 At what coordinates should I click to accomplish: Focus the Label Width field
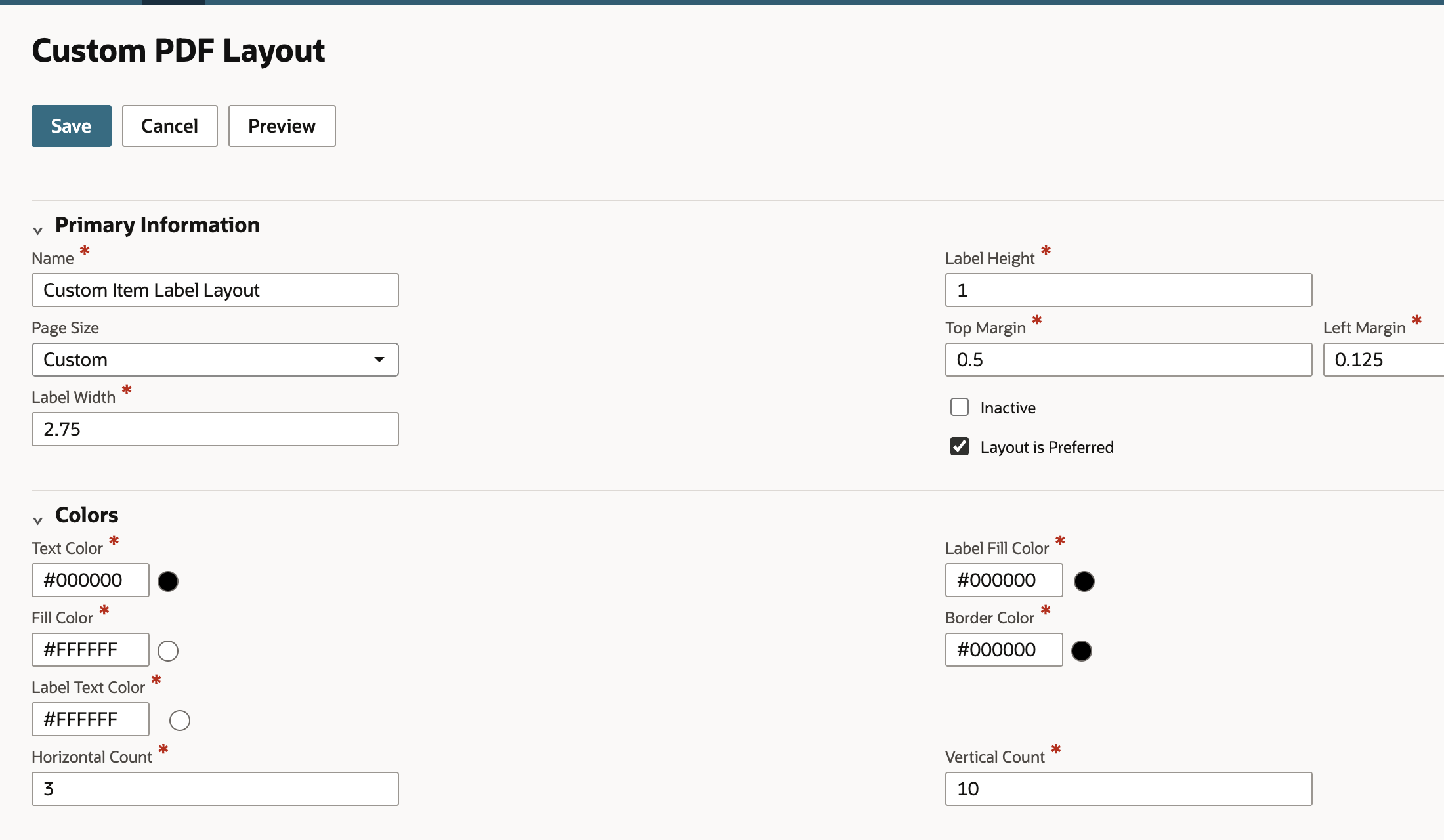[215, 429]
